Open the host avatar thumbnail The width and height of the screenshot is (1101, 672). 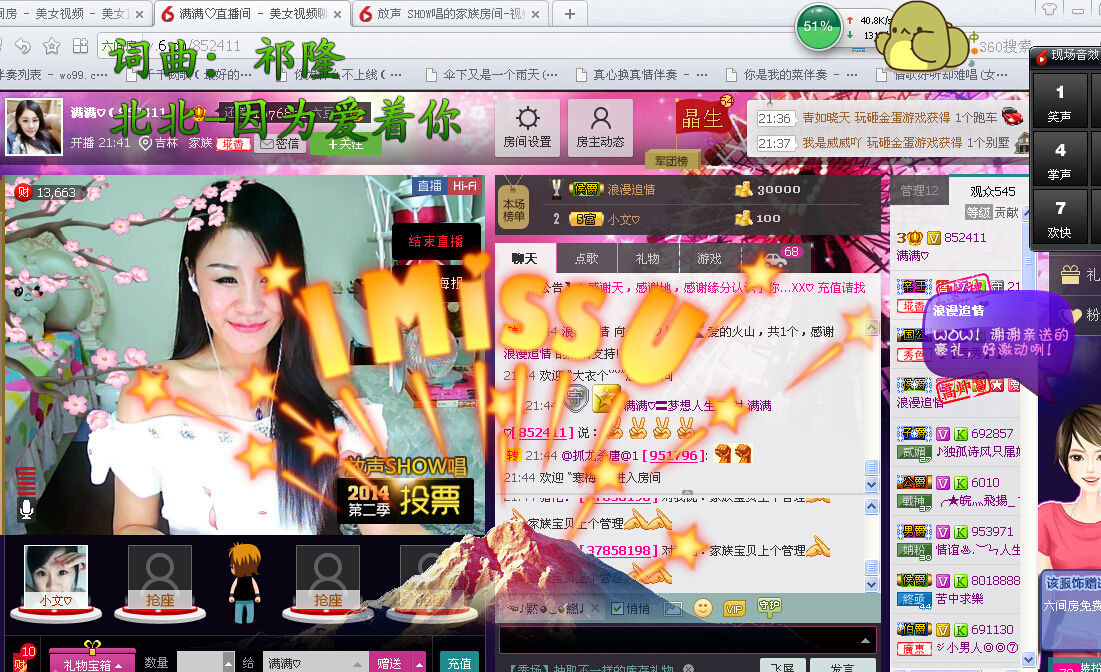[34, 127]
